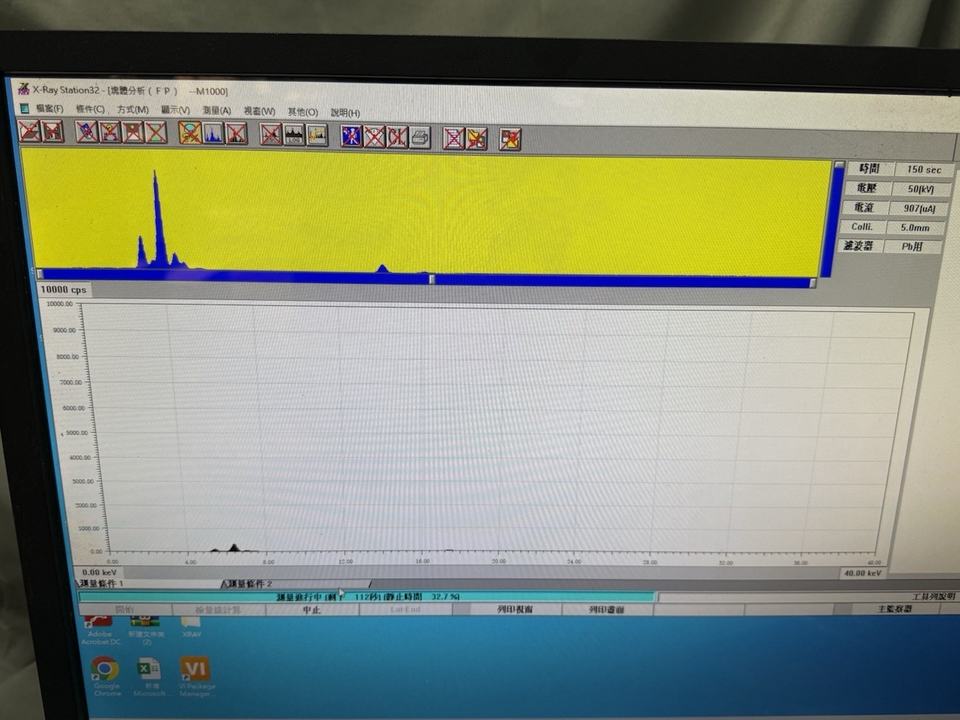960x720 pixels.
Task: Open the 檔案(F) menu
Action: tap(49, 108)
